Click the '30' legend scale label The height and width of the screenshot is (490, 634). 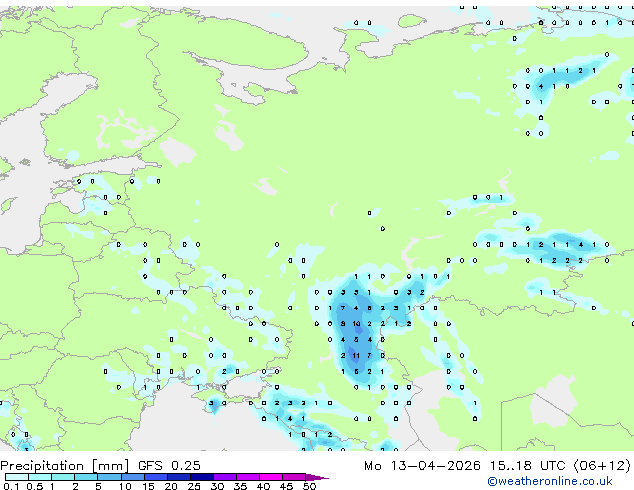click(217, 486)
